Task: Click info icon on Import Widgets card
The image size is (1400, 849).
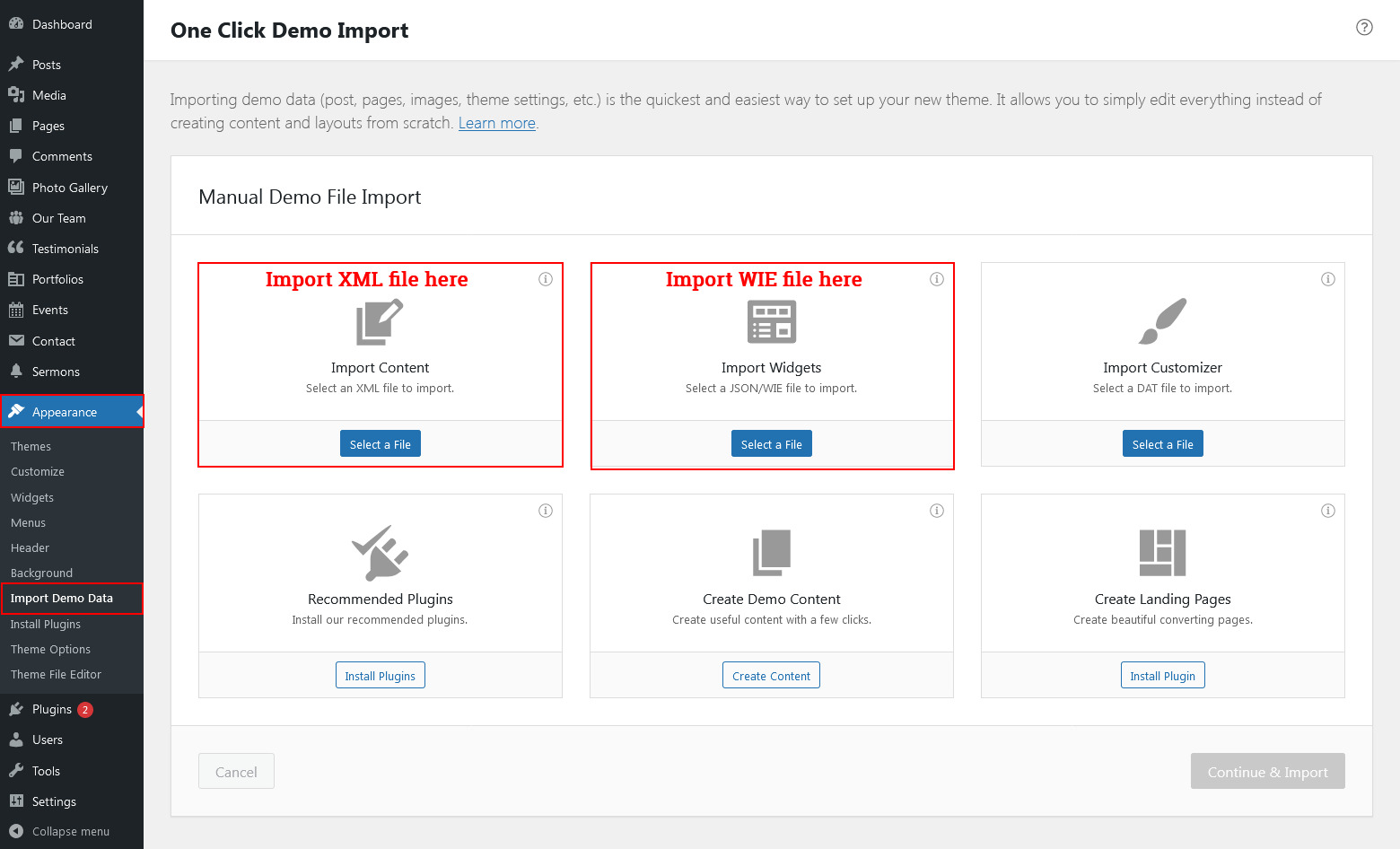Action: coord(936,279)
